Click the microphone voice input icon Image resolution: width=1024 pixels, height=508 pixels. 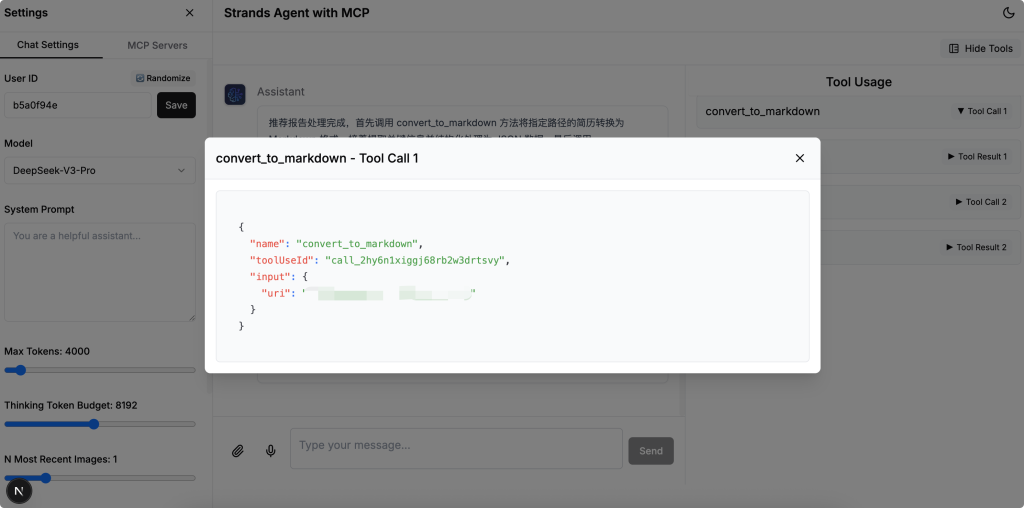pos(270,451)
